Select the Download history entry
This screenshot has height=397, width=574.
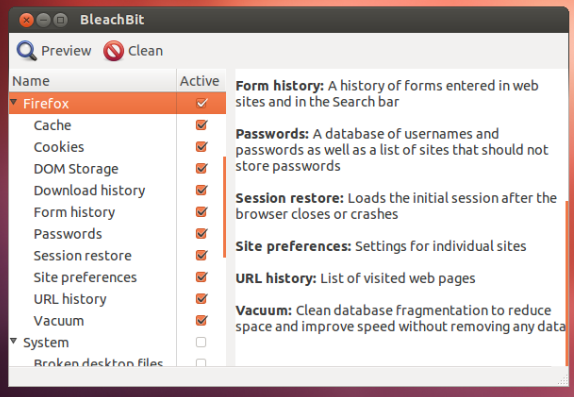point(89,190)
